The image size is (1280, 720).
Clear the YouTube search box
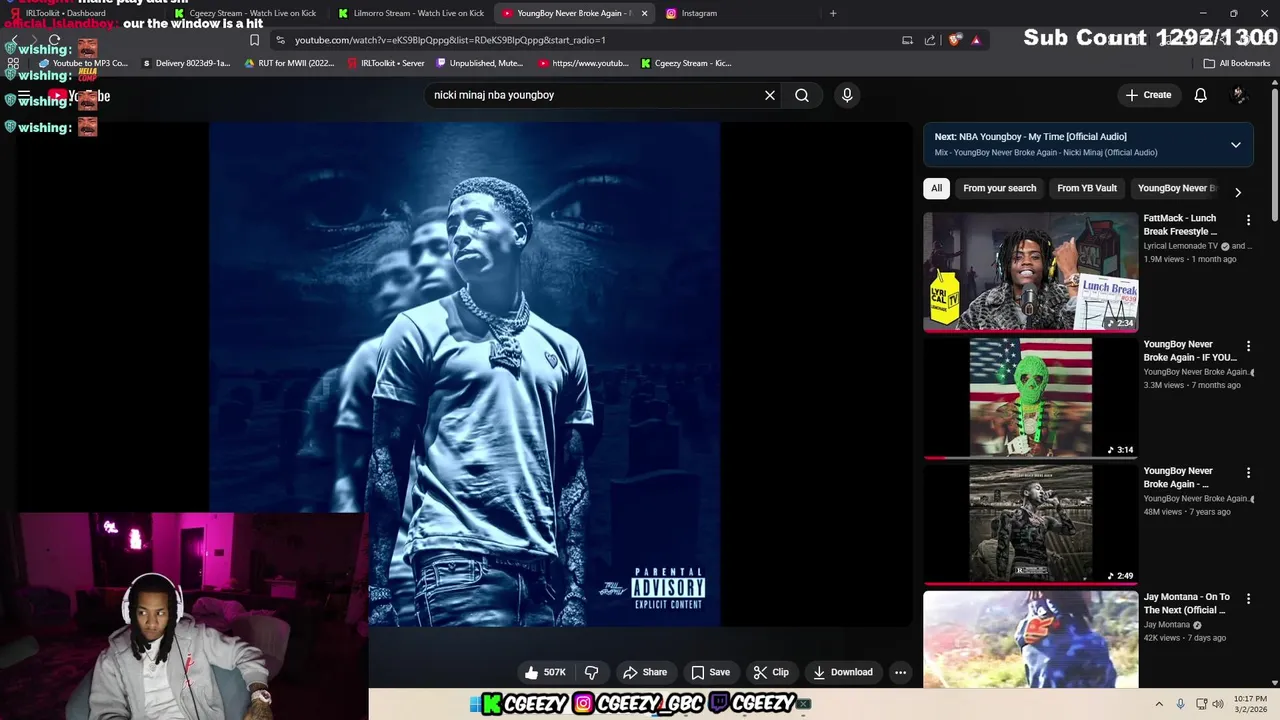tap(770, 95)
